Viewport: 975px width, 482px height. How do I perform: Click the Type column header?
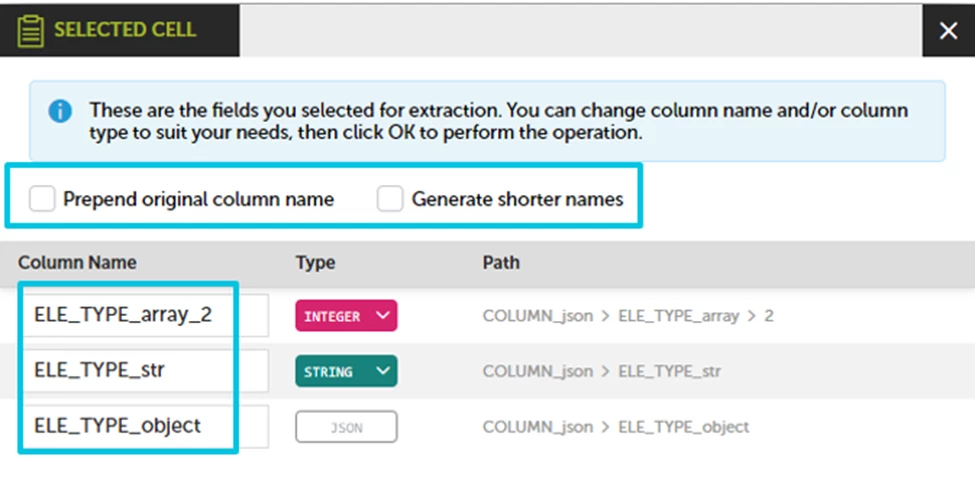click(x=315, y=263)
